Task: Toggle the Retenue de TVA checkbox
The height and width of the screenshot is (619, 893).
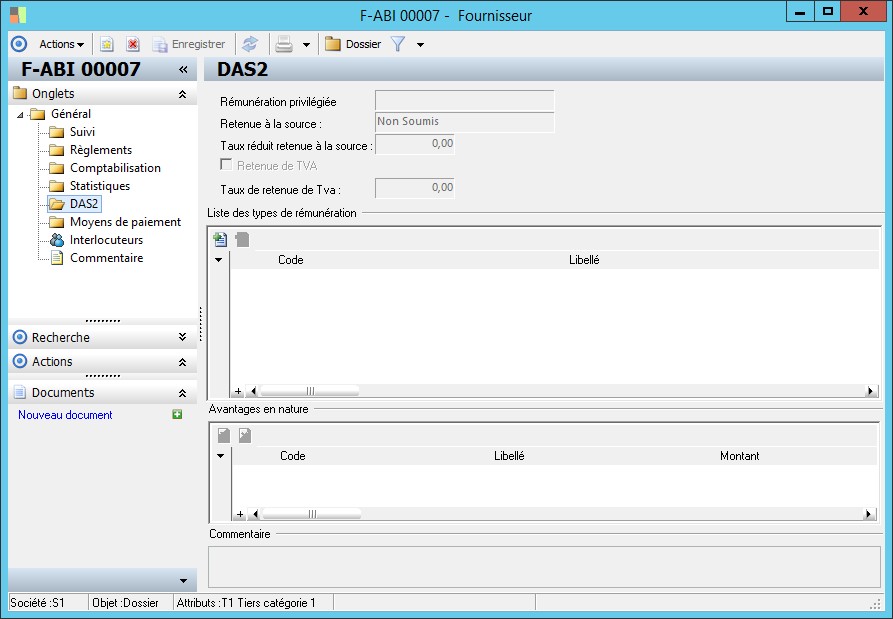Action: [226, 165]
